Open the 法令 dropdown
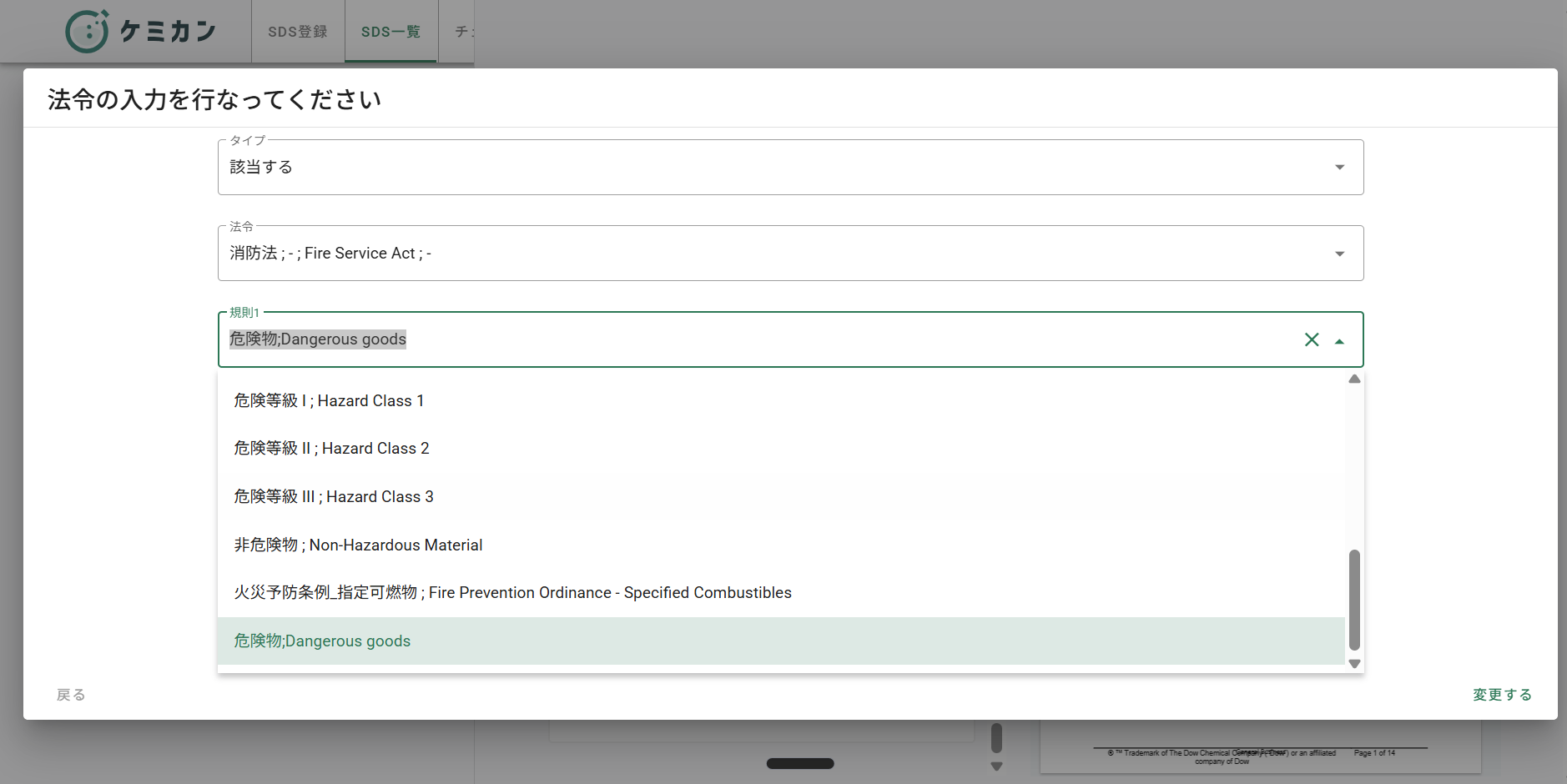 [790, 253]
